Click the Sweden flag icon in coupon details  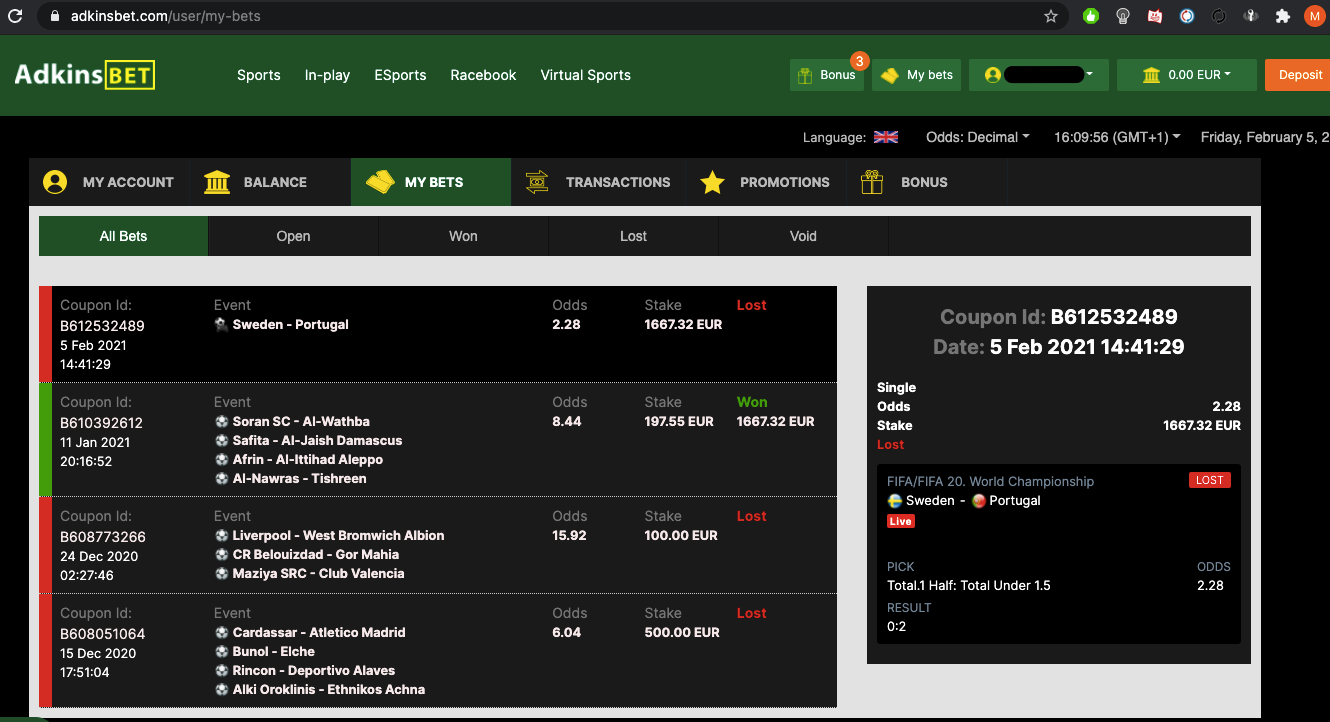(x=895, y=501)
